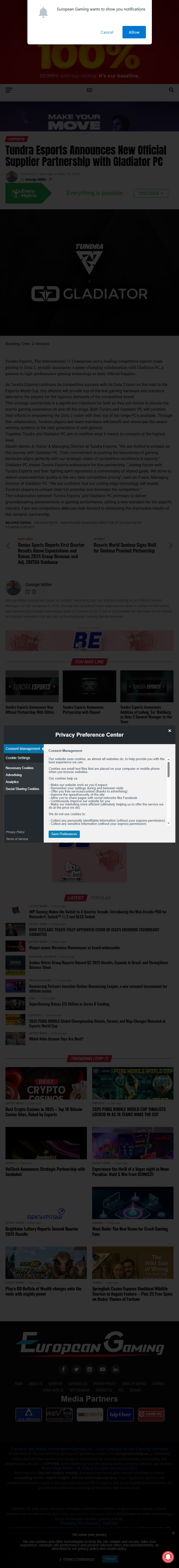
Task: Close the Privacy Preference Center dialog
Action: pyautogui.click(x=170, y=730)
